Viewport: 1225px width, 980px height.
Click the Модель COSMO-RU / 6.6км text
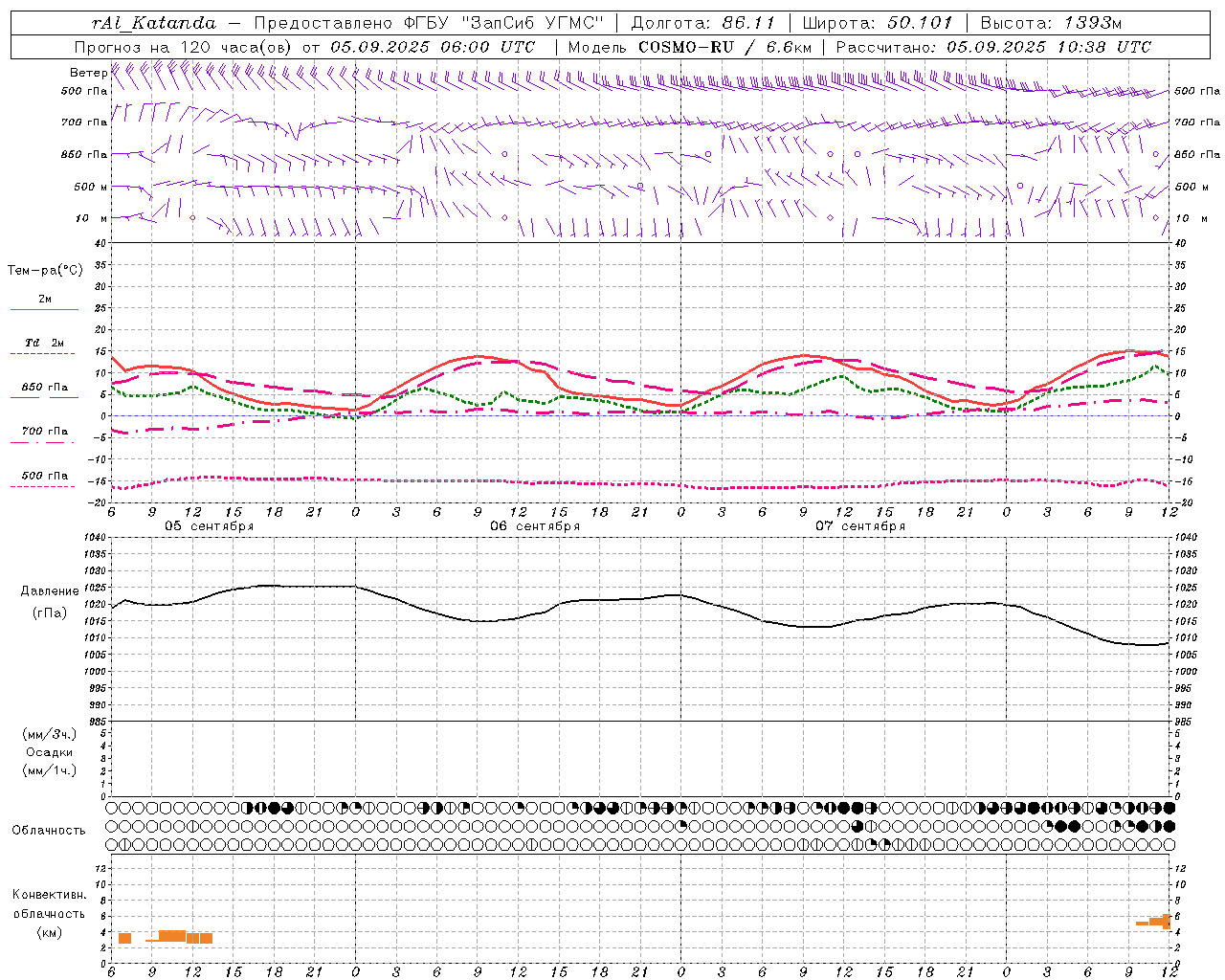pyautogui.click(x=689, y=47)
